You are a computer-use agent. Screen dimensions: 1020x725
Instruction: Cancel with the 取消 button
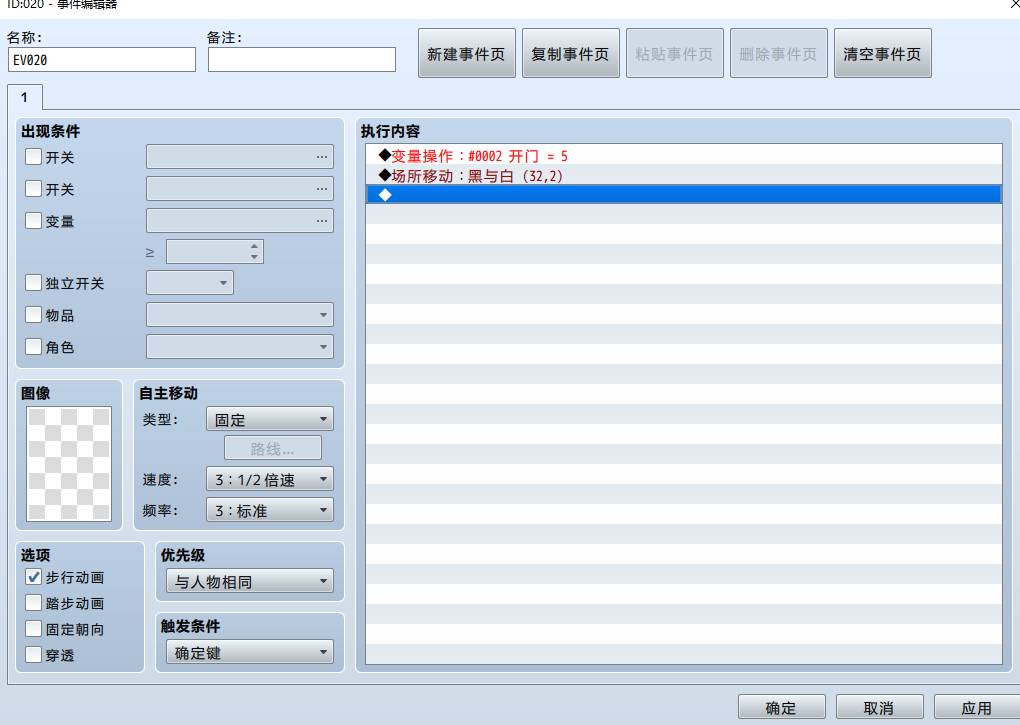coord(879,707)
